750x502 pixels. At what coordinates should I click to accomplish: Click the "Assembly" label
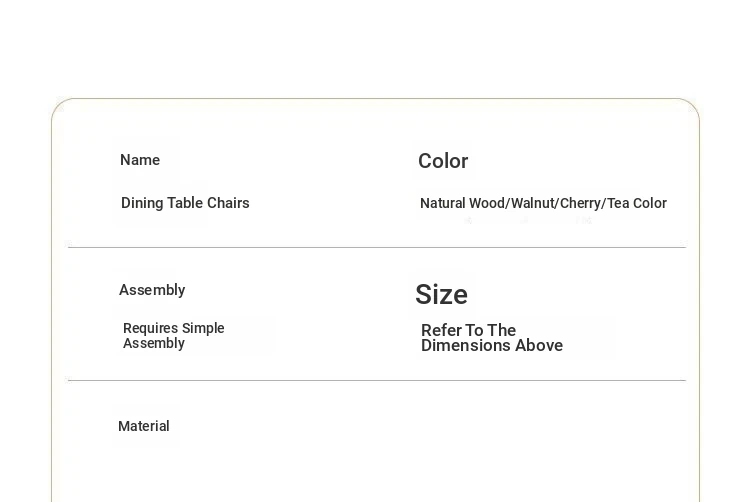(x=152, y=290)
